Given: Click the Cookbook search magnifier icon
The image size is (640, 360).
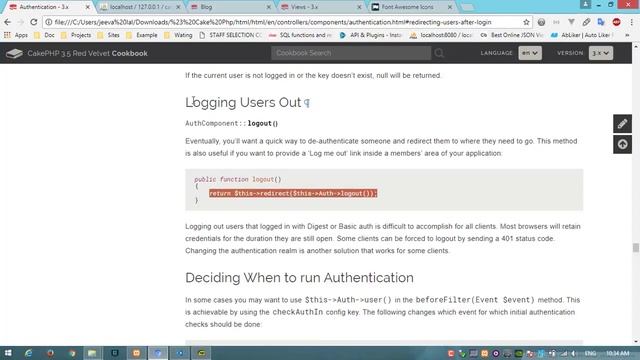Looking at the screenshot, I should point(439,53).
